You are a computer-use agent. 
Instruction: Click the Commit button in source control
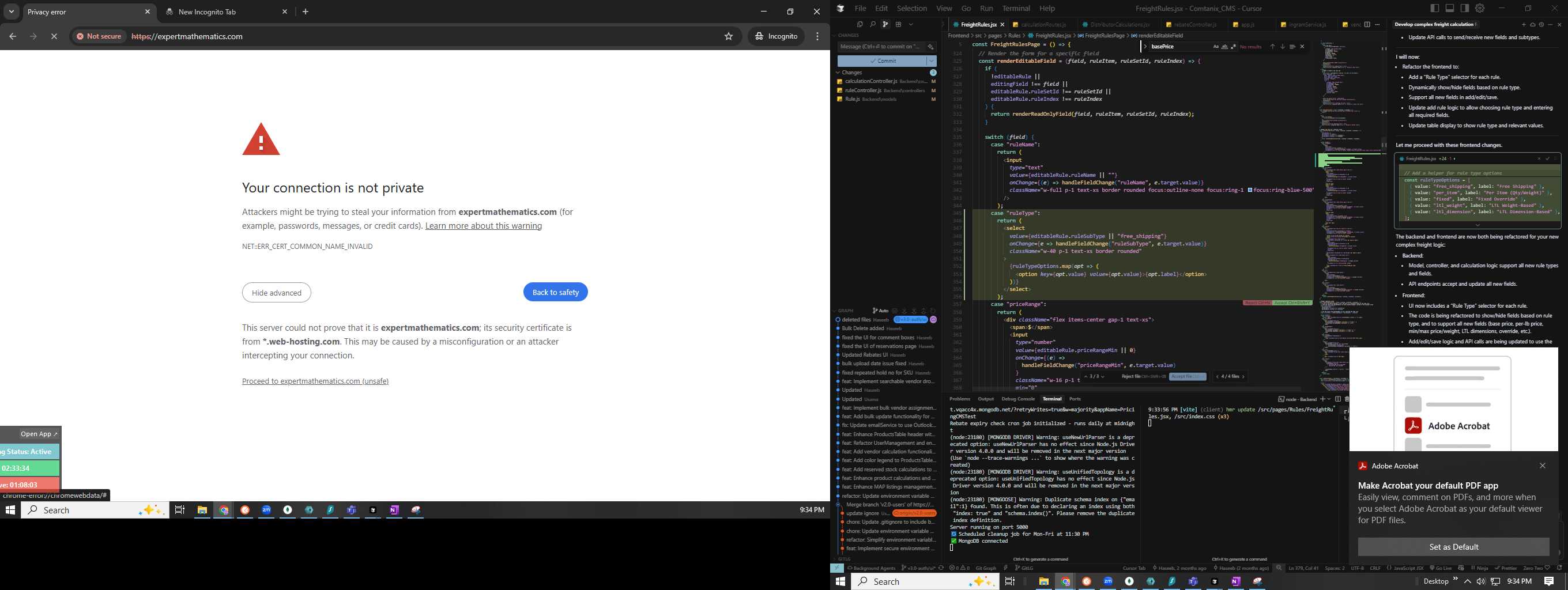[x=882, y=61]
